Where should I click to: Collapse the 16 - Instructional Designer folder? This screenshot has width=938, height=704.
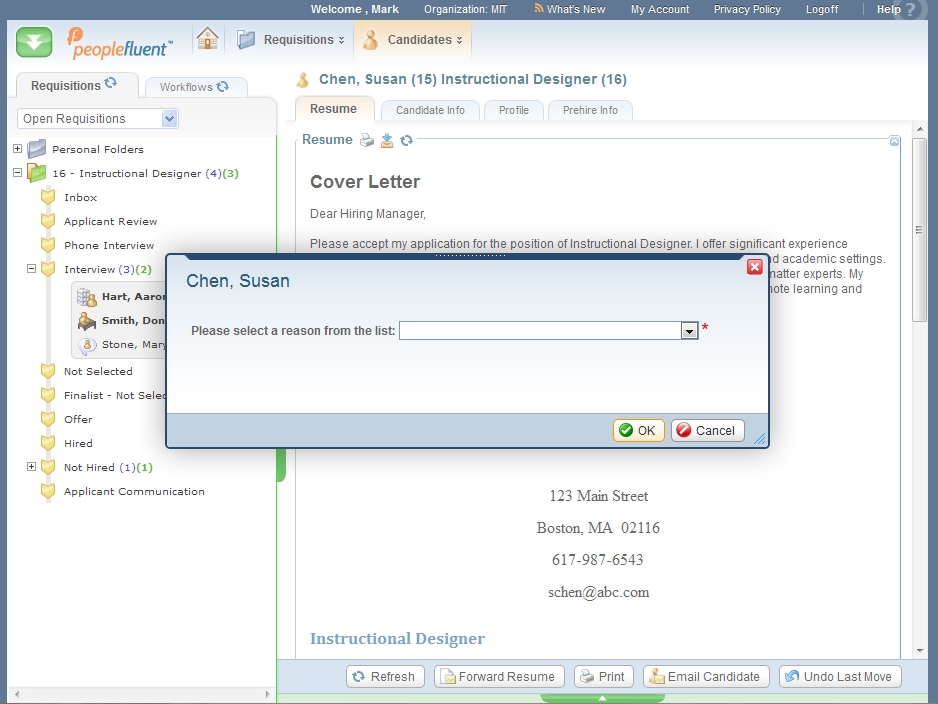tap(17, 173)
